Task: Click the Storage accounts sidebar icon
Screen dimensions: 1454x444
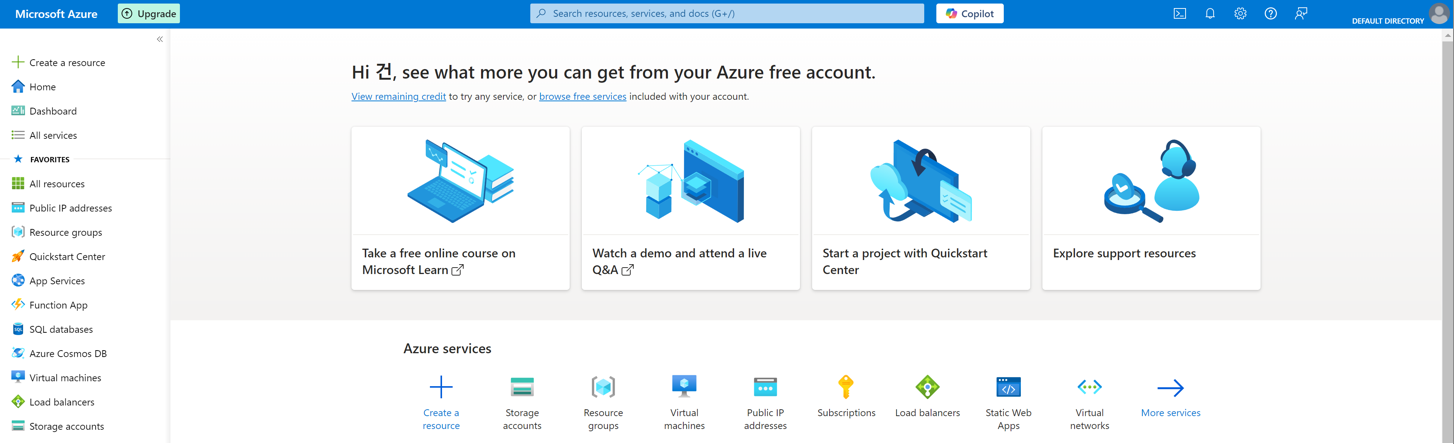Action: [18, 426]
